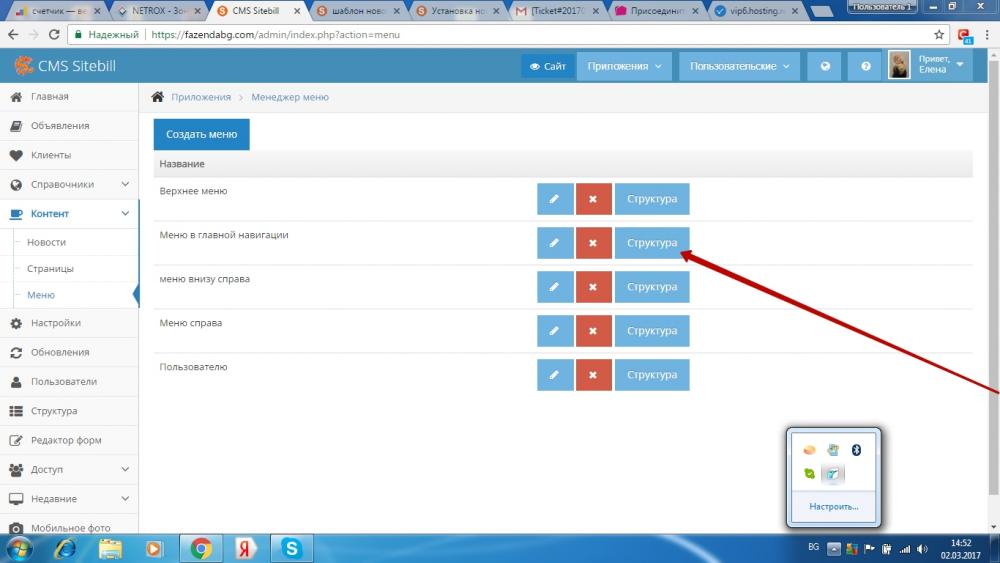This screenshot has height=563, width=1000.
Task: Open Структура for Меню справа
Action: pyautogui.click(x=652, y=331)
